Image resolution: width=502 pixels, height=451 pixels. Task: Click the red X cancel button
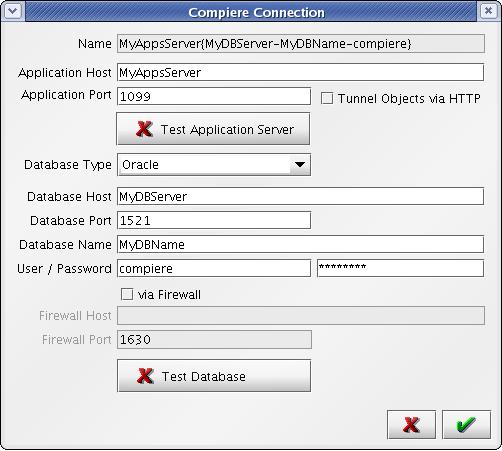(411, 424)
